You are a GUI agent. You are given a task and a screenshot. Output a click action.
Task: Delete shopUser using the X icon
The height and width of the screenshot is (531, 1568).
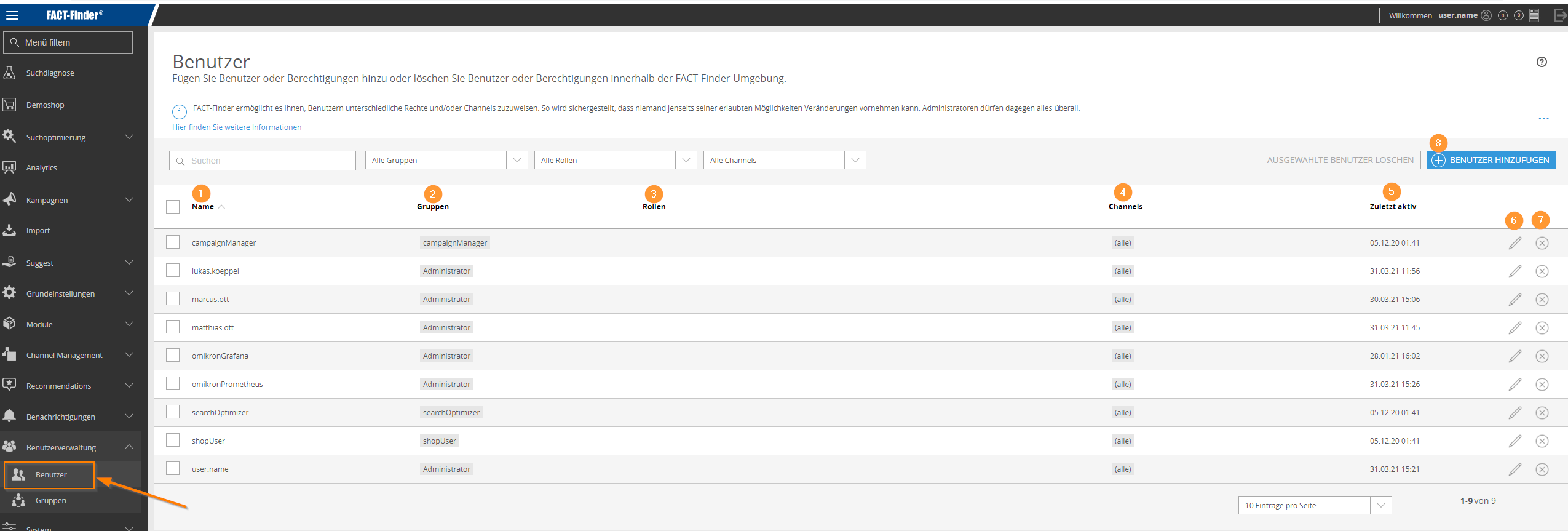(x=1542, y=441)
